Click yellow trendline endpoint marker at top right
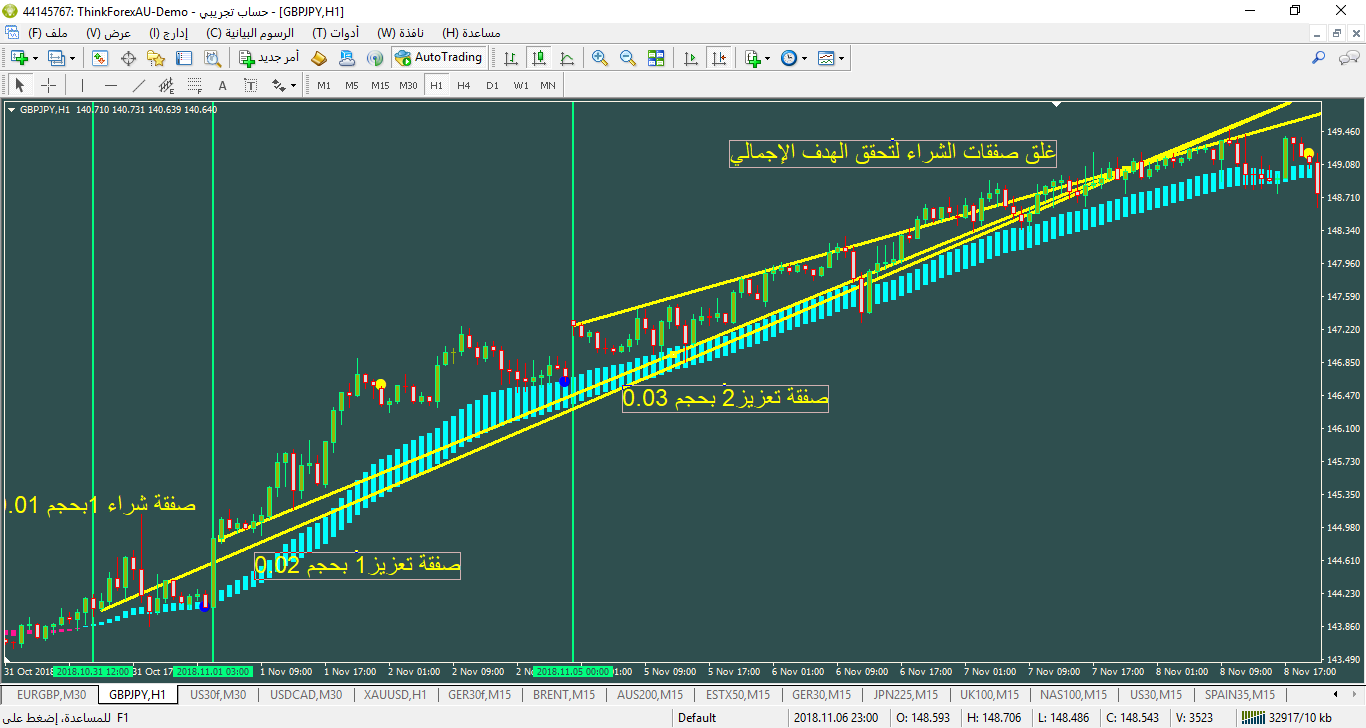Image resolution: width=1366 pixels, height=728 pixels. 1309,152
